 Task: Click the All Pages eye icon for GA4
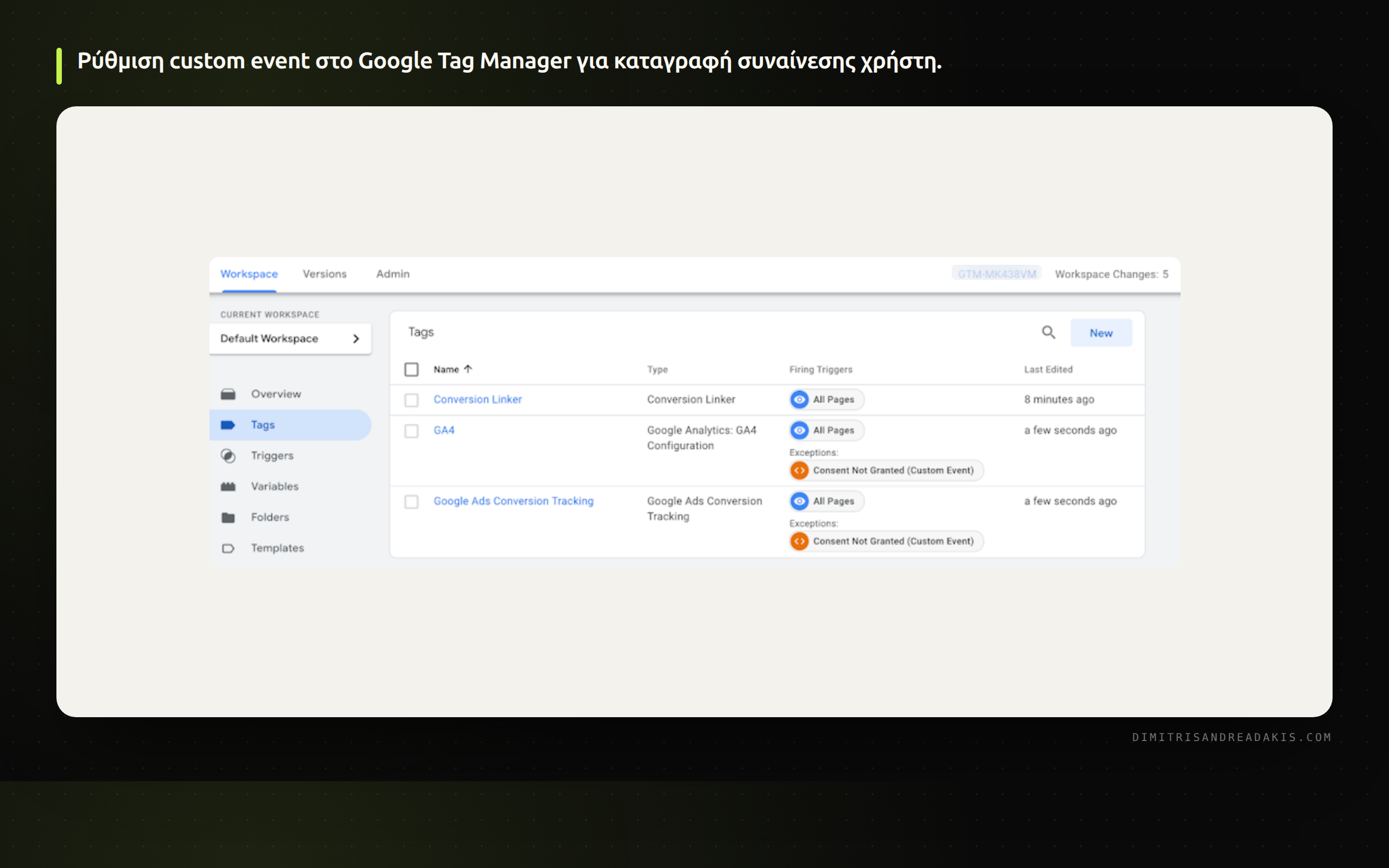pyautogui.click(x=799, y=431)
